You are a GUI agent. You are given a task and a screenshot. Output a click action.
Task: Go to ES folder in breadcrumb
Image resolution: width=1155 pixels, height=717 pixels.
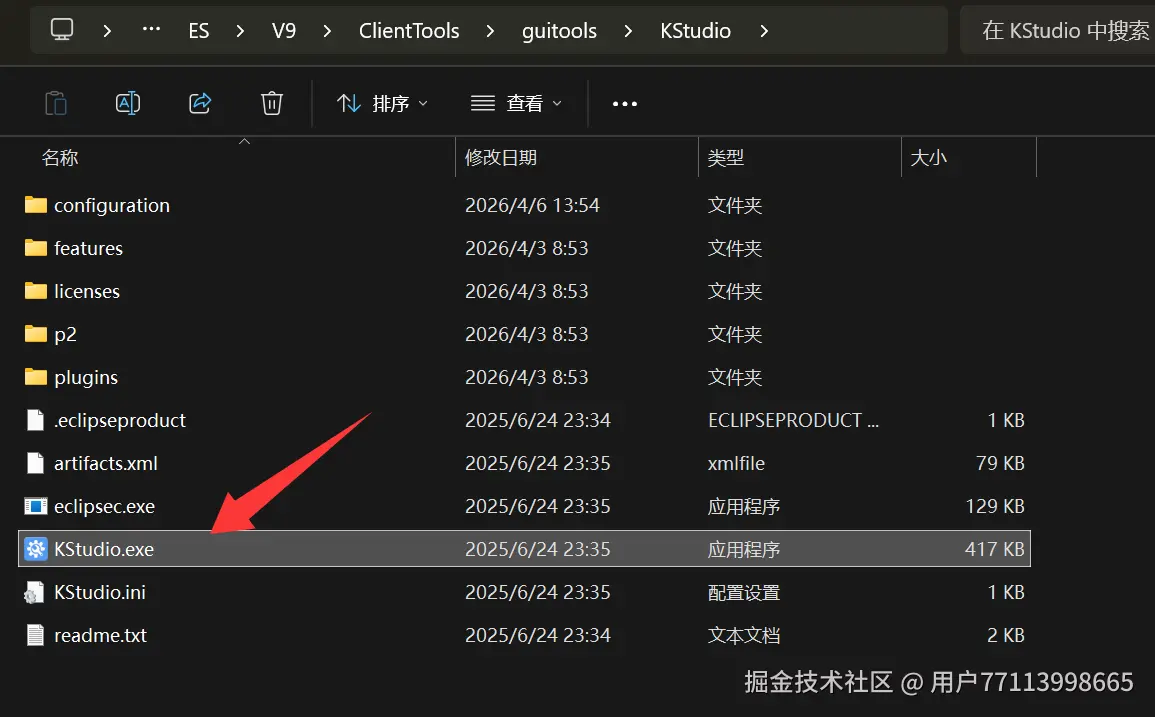tap(199, 31)
